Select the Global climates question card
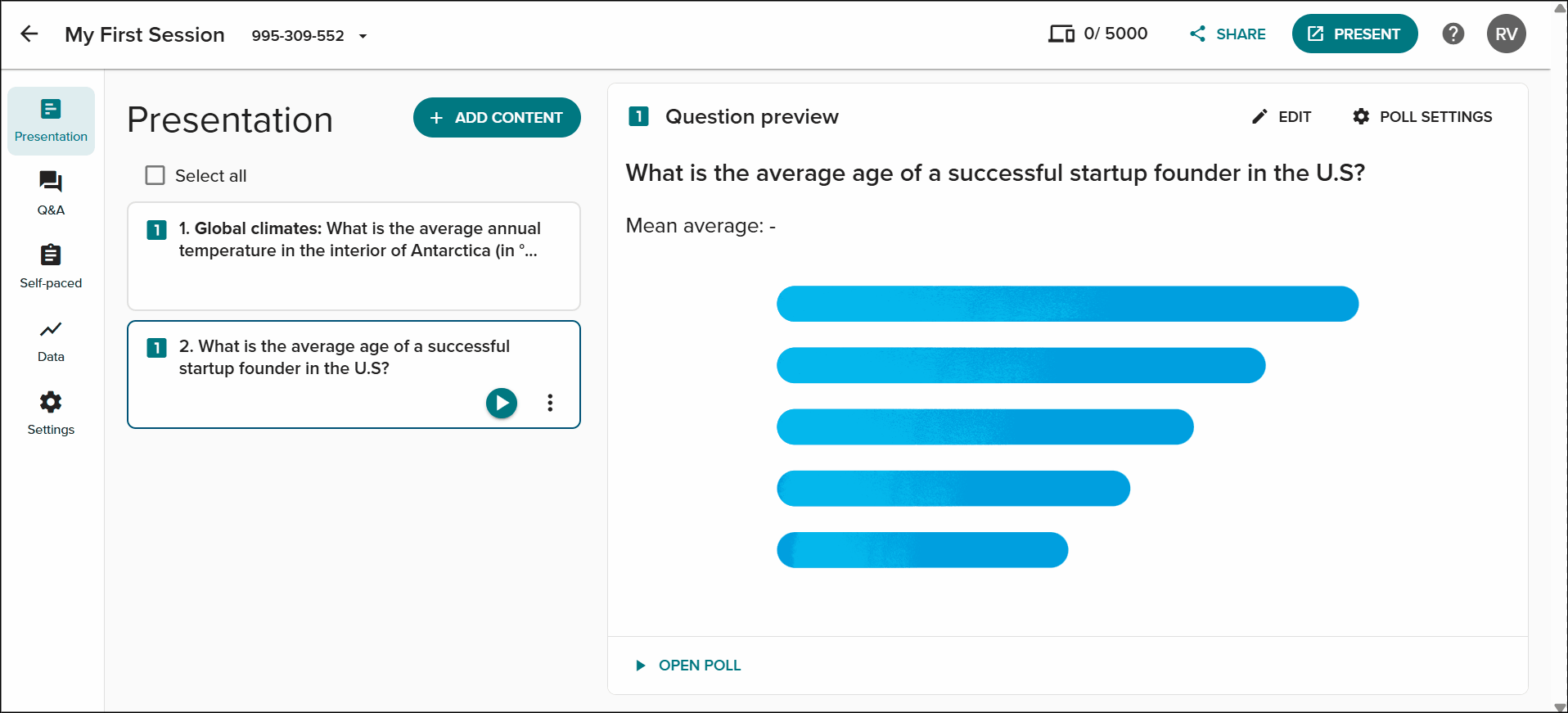 coord(354,256)
